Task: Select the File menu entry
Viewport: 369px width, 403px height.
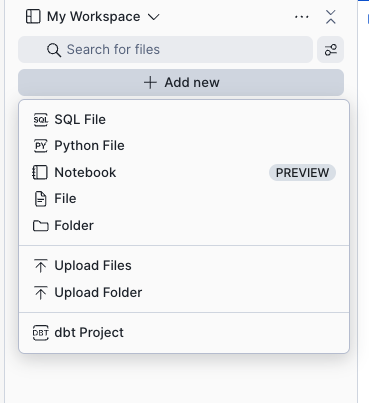Action: click(184, 199)
